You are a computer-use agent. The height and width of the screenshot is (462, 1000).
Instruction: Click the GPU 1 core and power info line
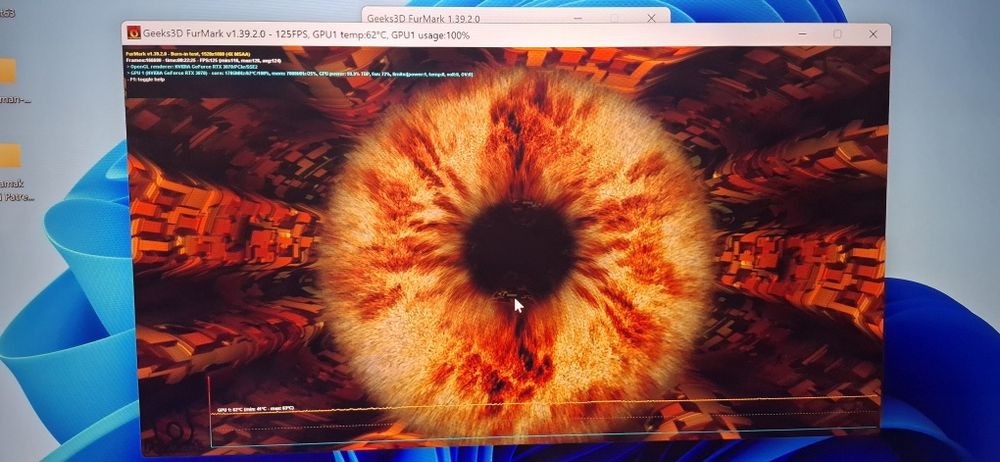(300, 73)
